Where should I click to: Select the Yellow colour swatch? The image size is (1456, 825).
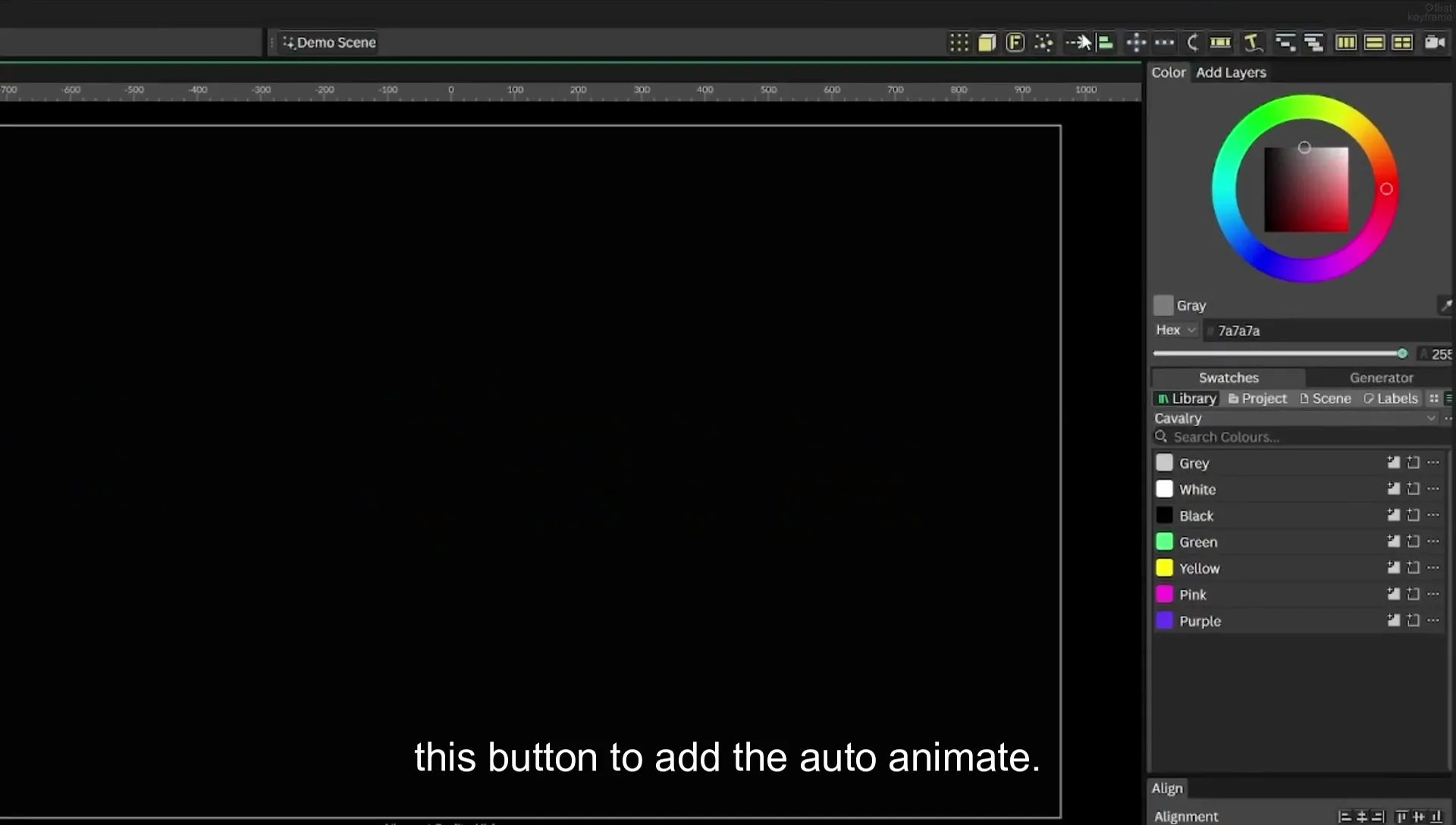tap(1164, 568)
